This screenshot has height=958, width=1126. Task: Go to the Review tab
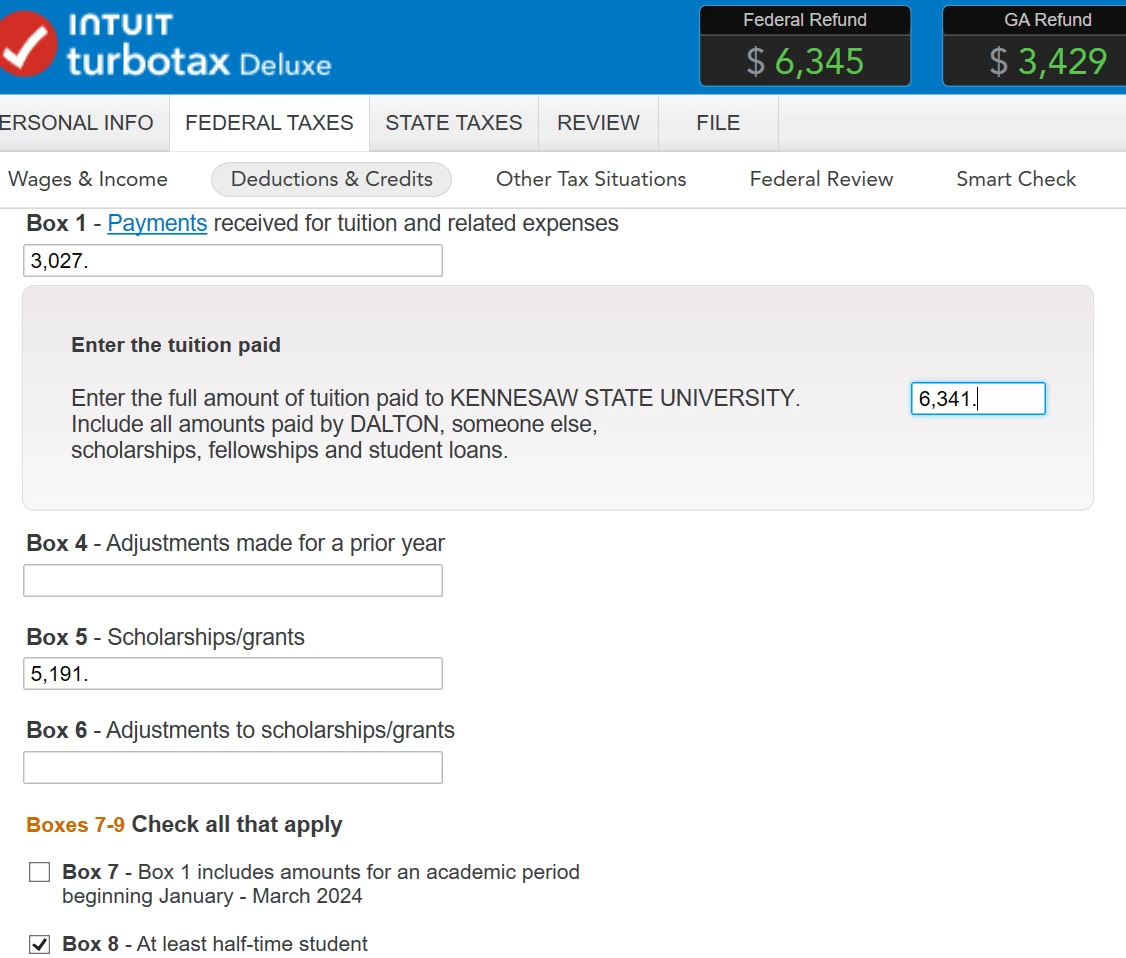(598, 123)
